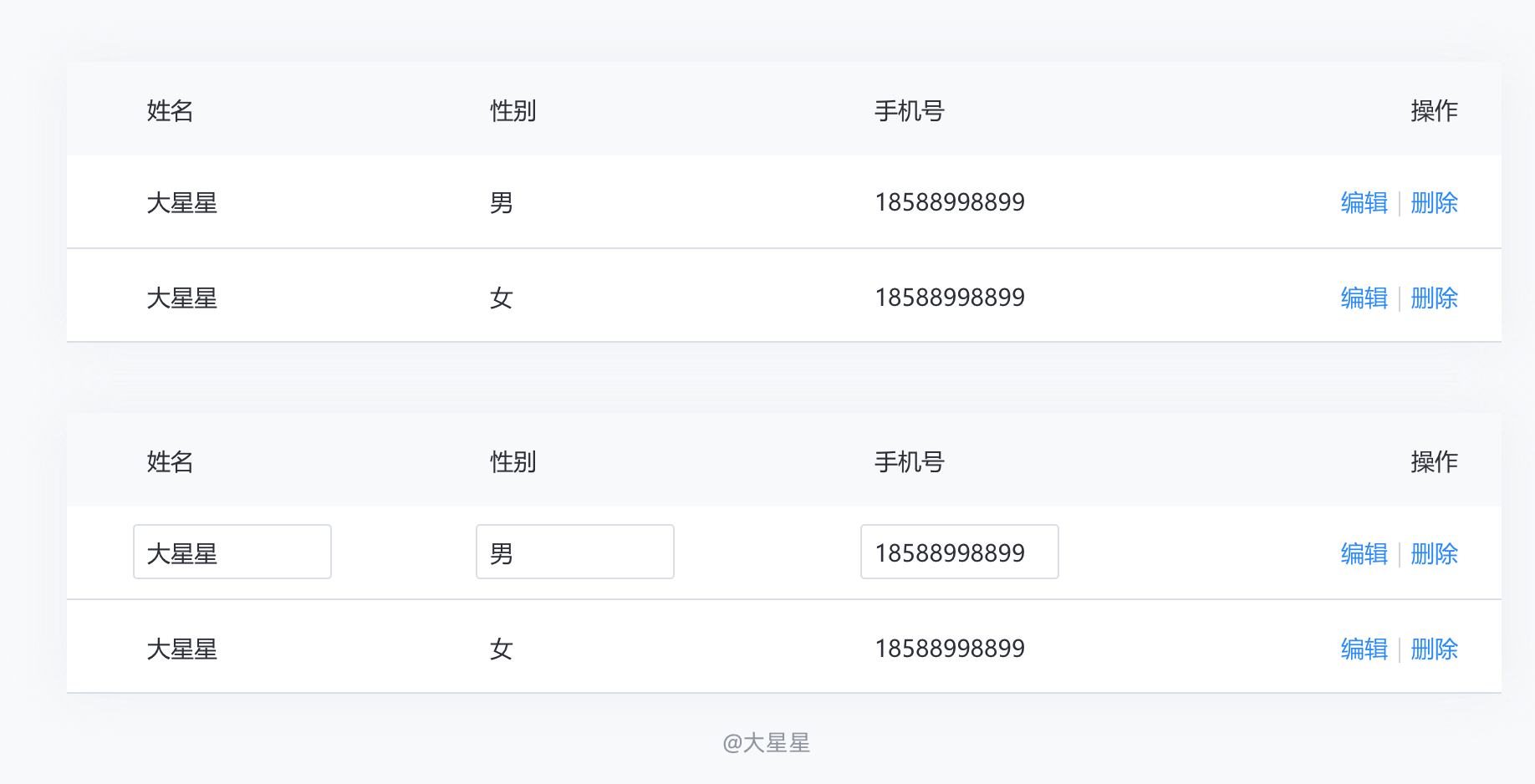Click the 手机号 column header in top table

910,110
